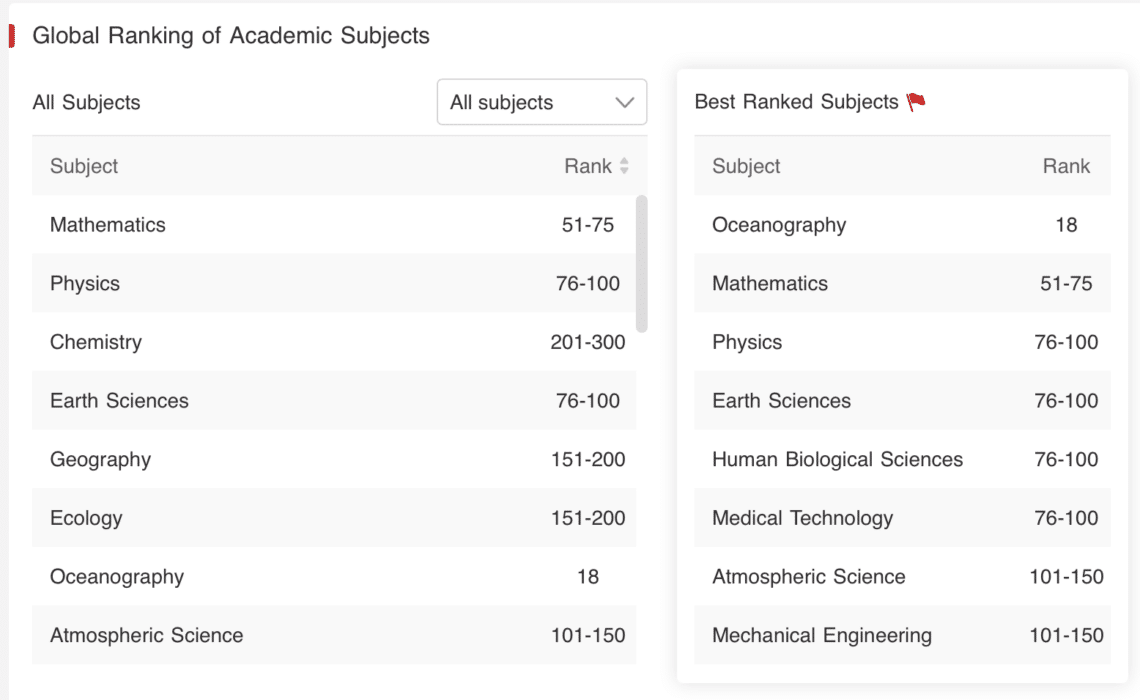Click the All Subjects table scrollbar
Image resolution: width=1140 pixels, height=700 pixels.
pos(641,263)
